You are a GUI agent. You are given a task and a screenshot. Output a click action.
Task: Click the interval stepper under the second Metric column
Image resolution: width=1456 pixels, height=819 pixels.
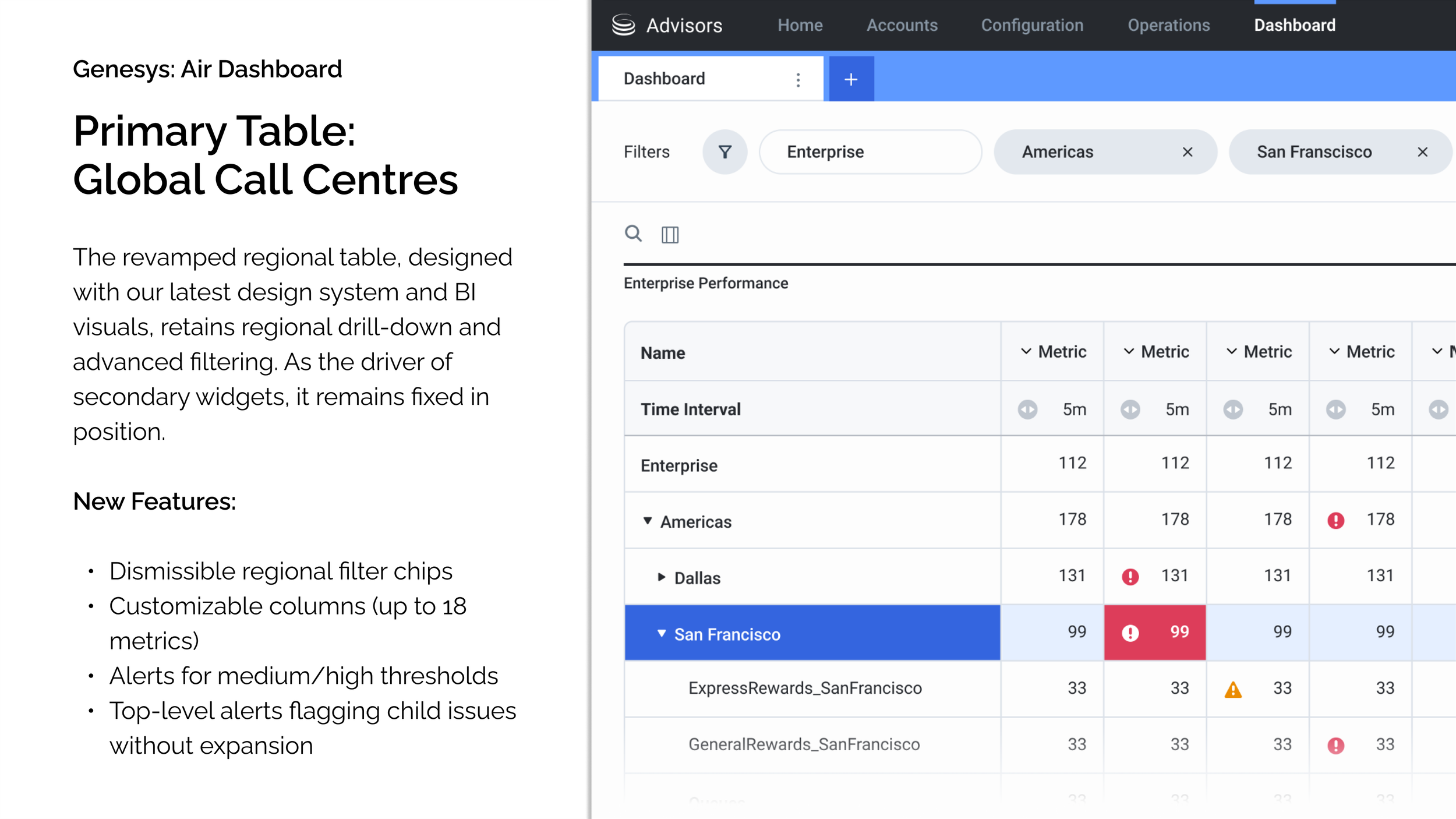pyautogui.click(x=1130, y=409)
